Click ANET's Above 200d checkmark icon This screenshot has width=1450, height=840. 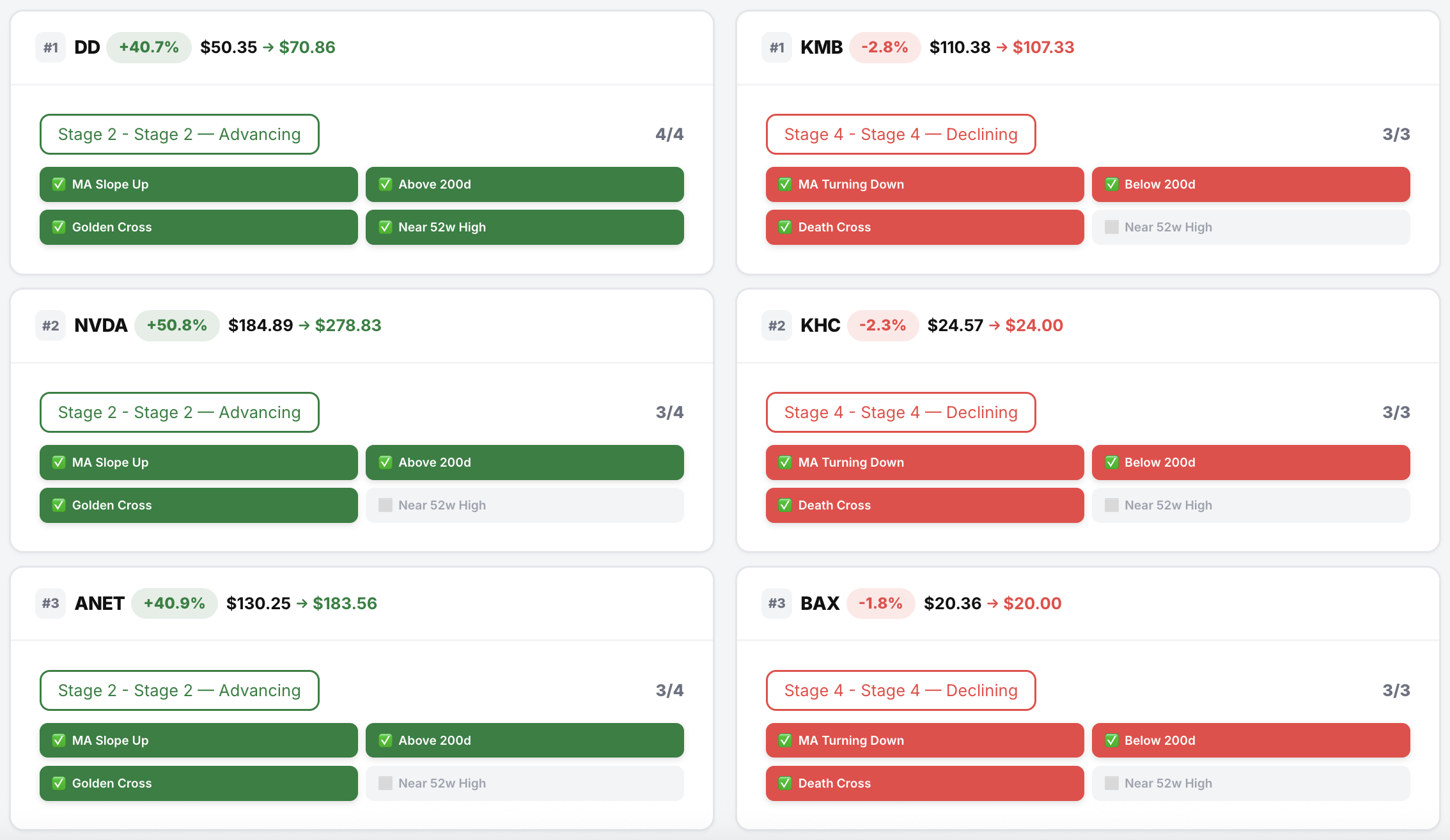click(x=386, y=741)
